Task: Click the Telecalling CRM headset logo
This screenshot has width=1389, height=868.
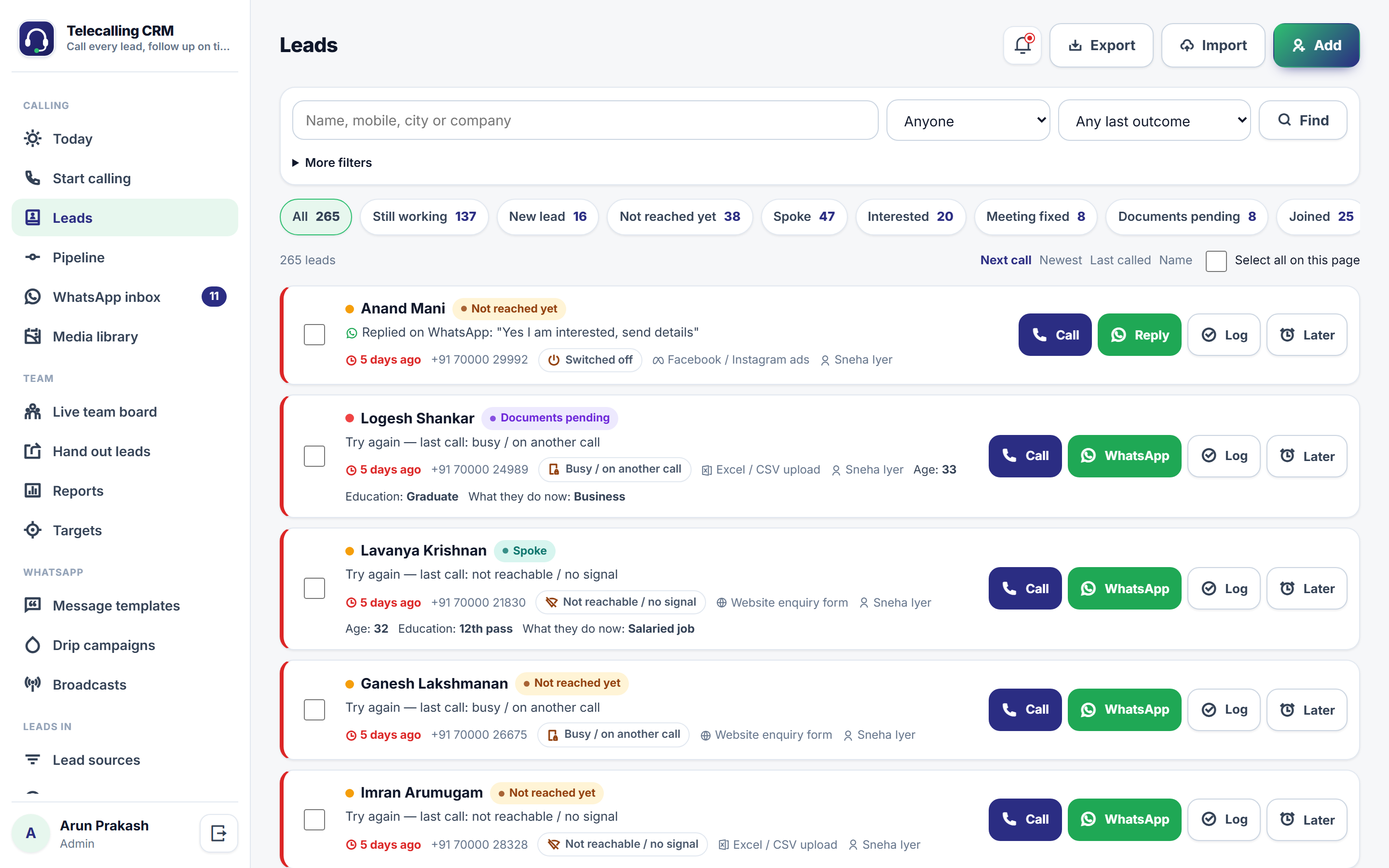Action: [x=37, y=39]
